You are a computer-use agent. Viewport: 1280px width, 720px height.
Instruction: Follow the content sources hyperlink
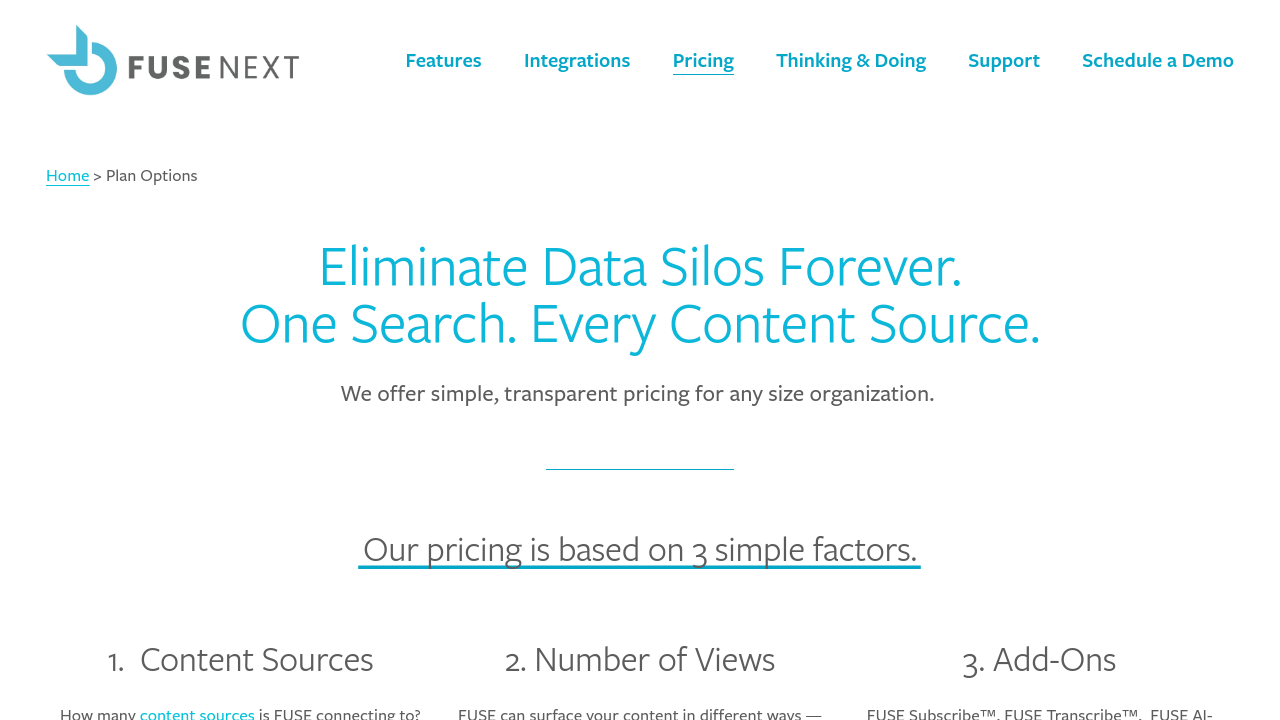pos(197,714)
